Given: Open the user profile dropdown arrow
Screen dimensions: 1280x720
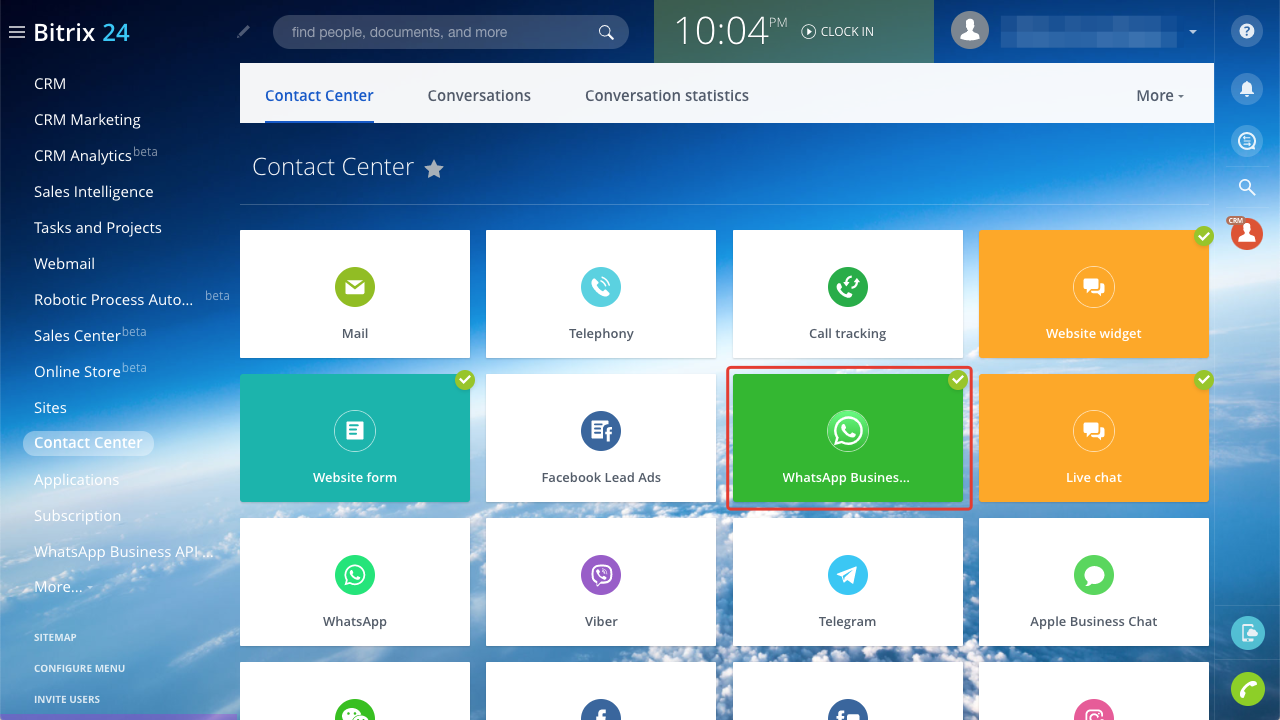Looking at the screenshot, I should coord(1193,32).
